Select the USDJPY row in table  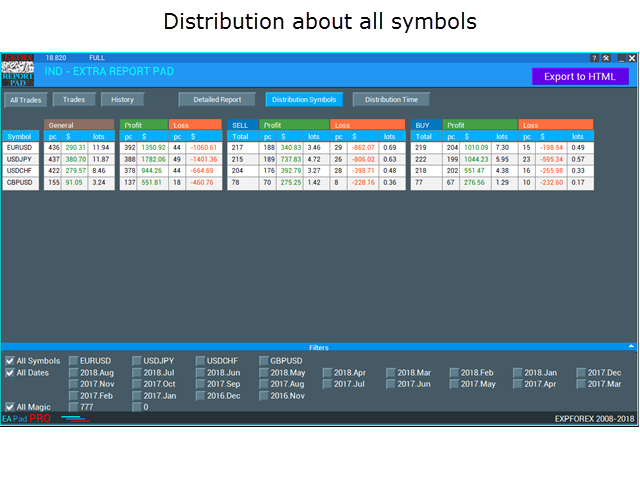20,159
